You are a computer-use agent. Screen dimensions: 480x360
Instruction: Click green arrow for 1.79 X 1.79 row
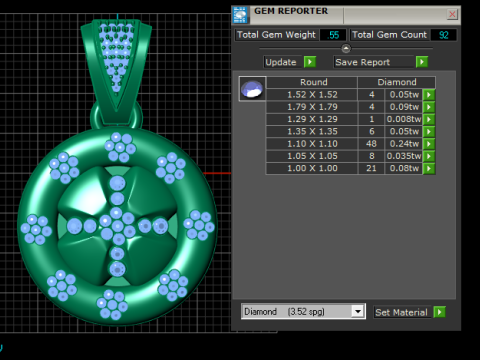click(x=429, y=107)
